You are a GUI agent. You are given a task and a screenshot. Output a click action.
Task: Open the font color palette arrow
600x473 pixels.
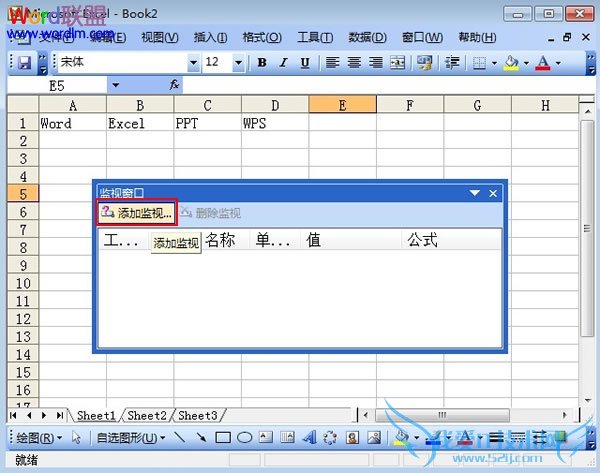tap(558, 63)
